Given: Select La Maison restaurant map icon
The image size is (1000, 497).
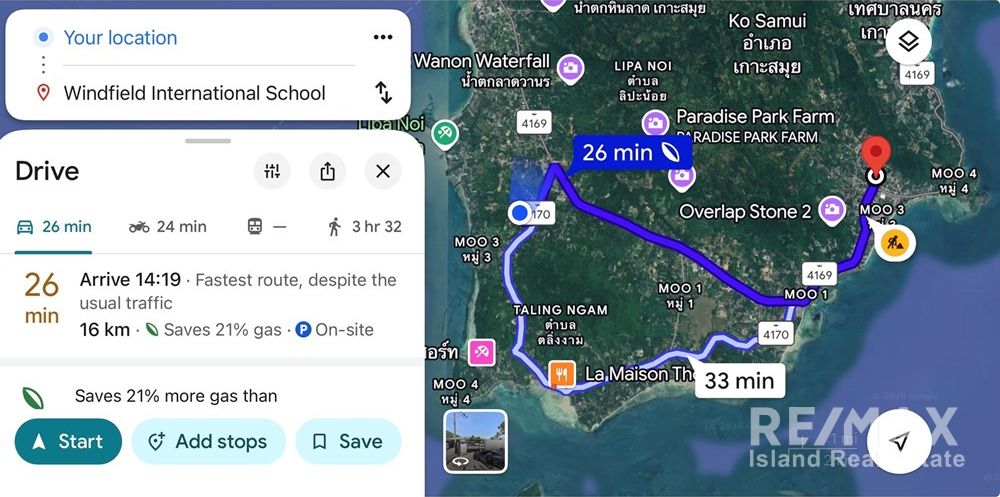Looking at the screenshot, I should tap(562, 374).
